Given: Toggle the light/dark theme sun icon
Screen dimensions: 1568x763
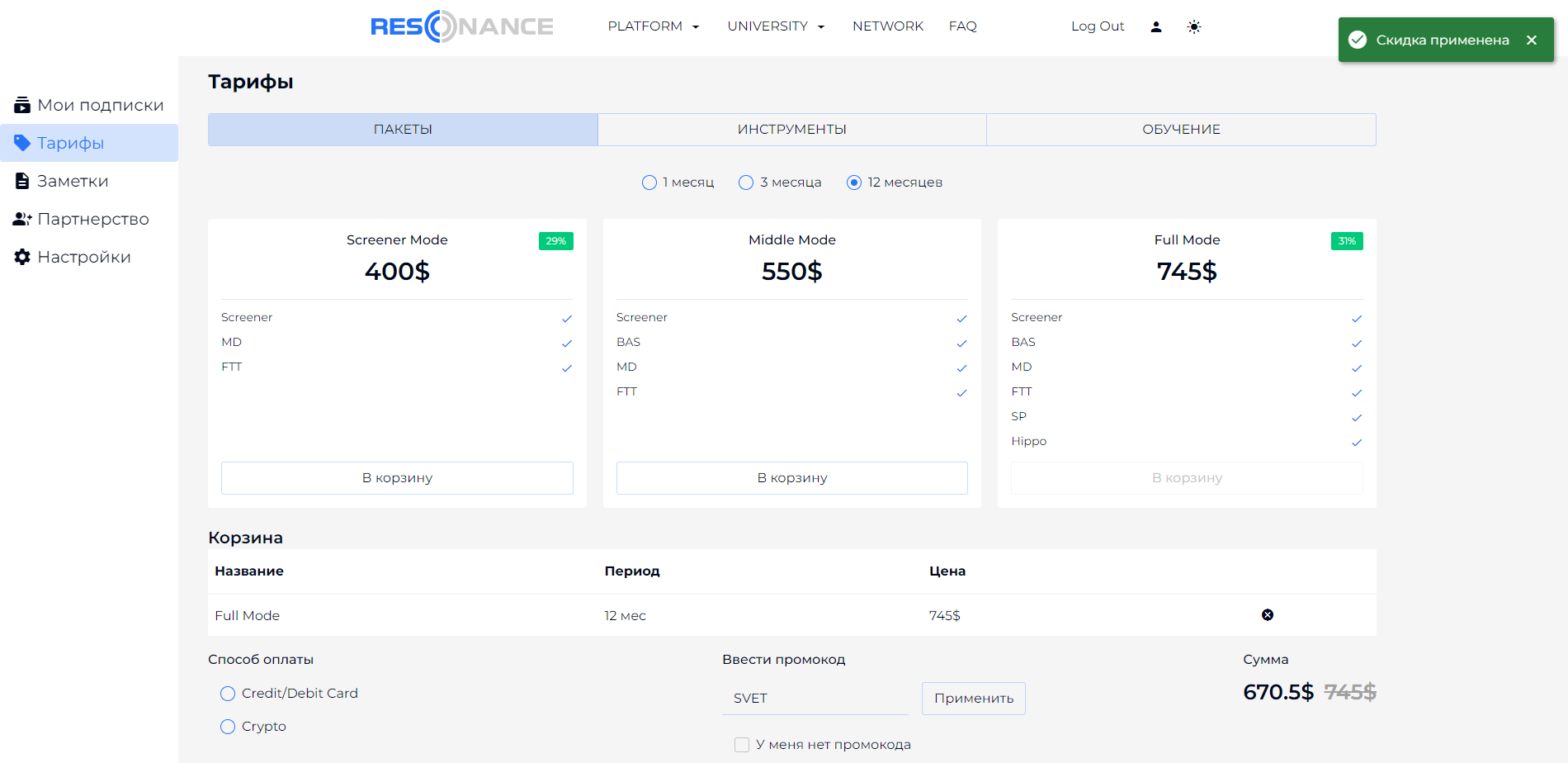Looking at the screenshot, I should click(x=1194, y=26).
